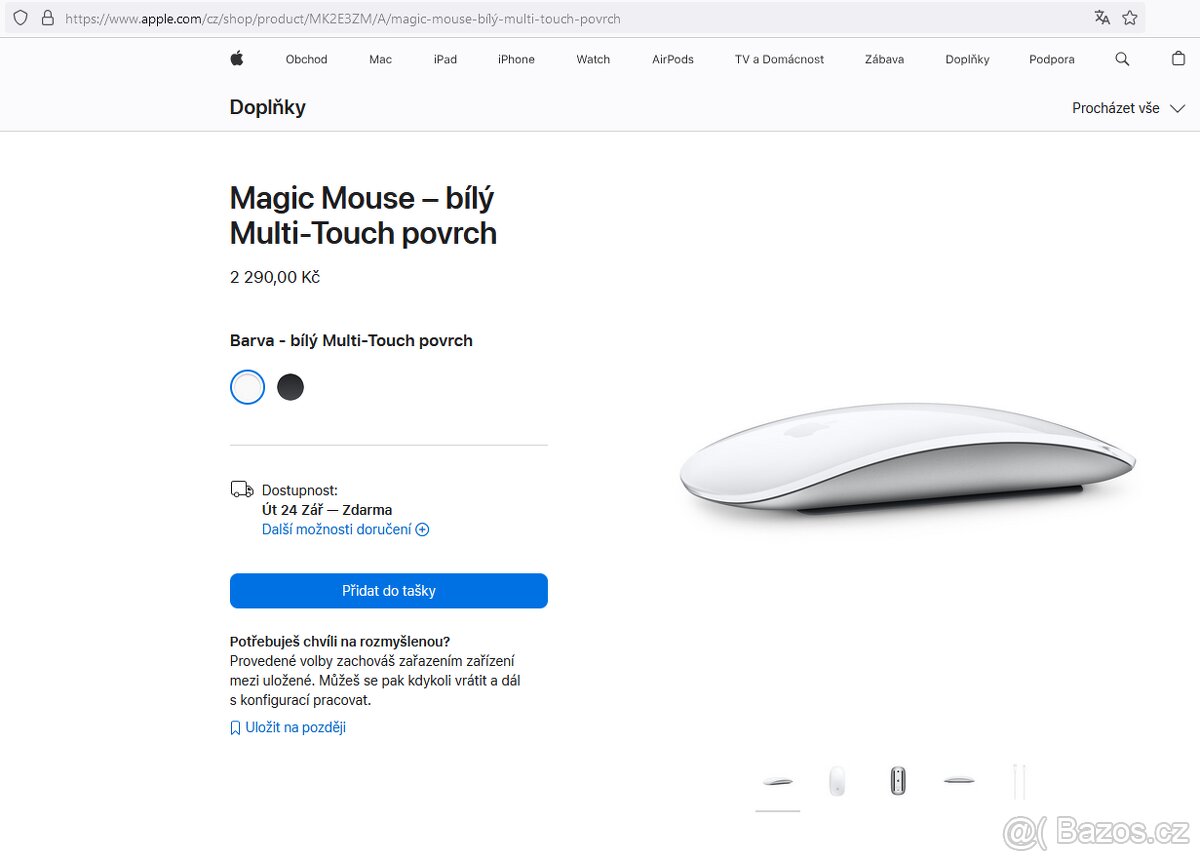Click the Přidat do tašky button

[x=388, y=591]
